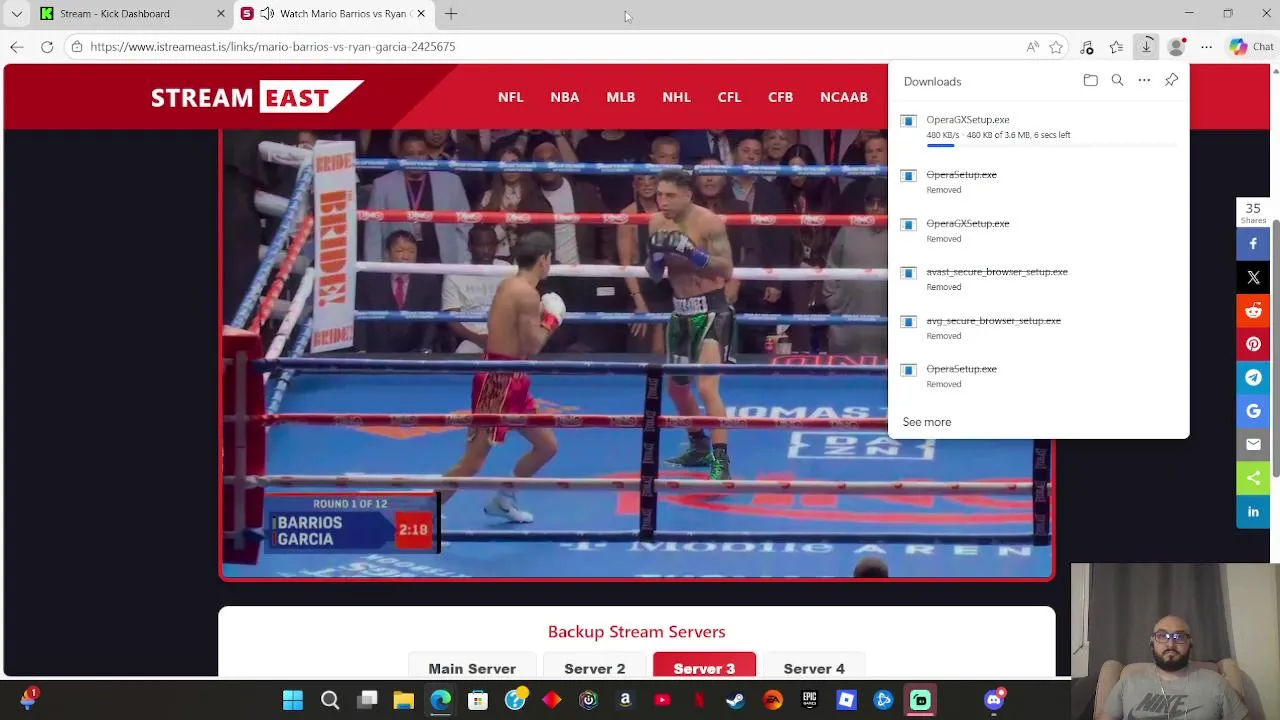Viewport: 1280px width, 720px height.
Task: Click the OperaGXSetup.exe download progress bar
Action: [x=1050, y=146]
